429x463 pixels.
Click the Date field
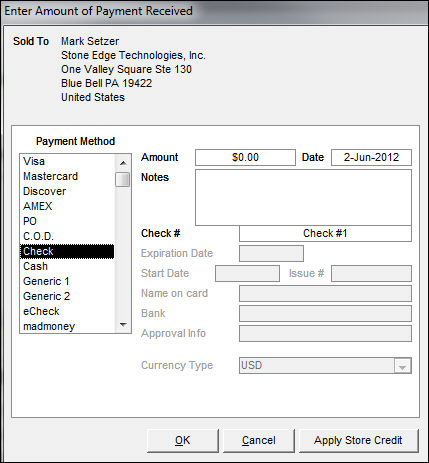point(371,157)
